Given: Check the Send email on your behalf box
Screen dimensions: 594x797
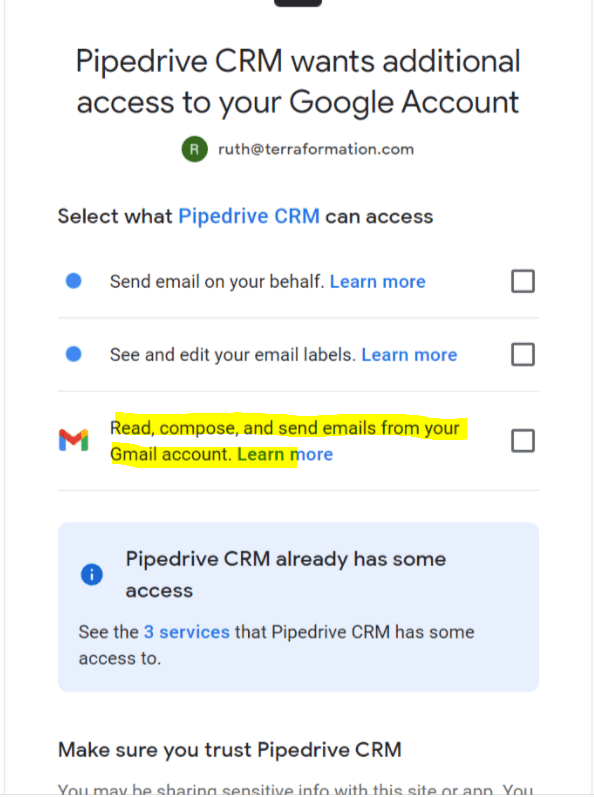Looking at the screenshot, I should click(x=523, y=281).
